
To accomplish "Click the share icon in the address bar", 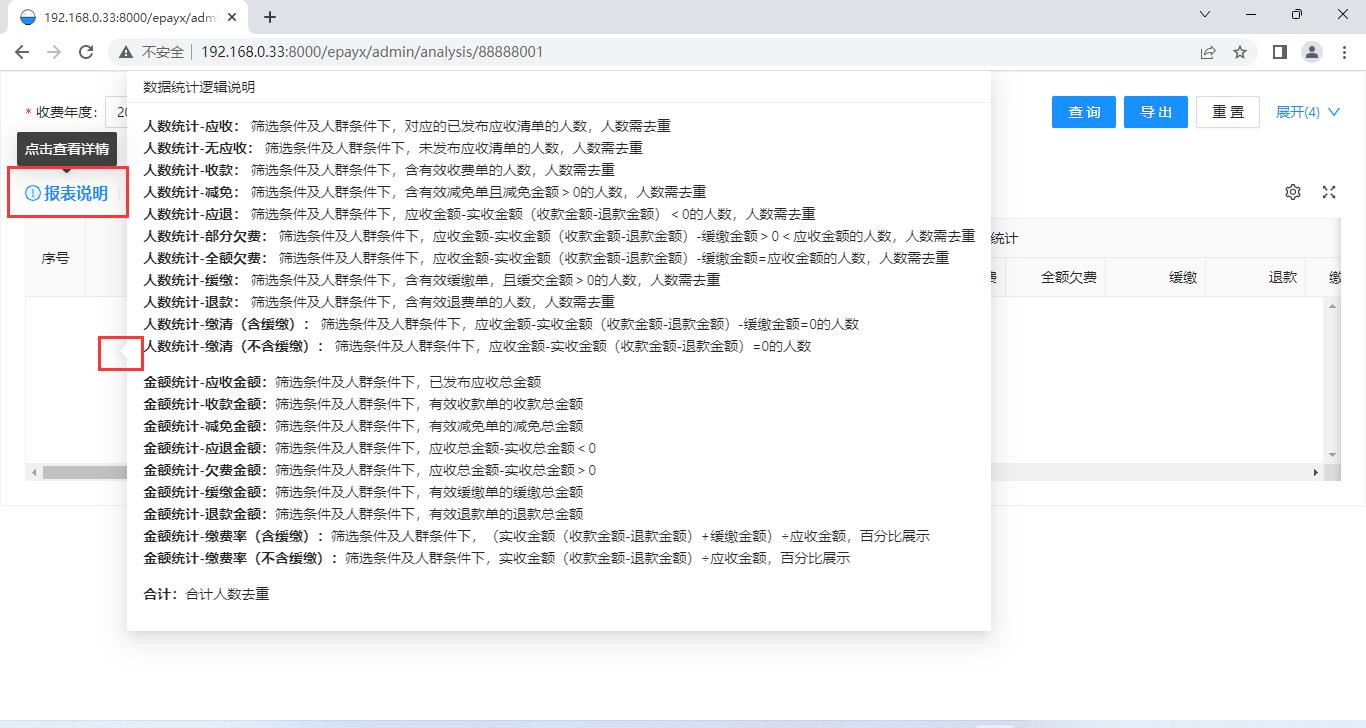I will point(1207,52).
